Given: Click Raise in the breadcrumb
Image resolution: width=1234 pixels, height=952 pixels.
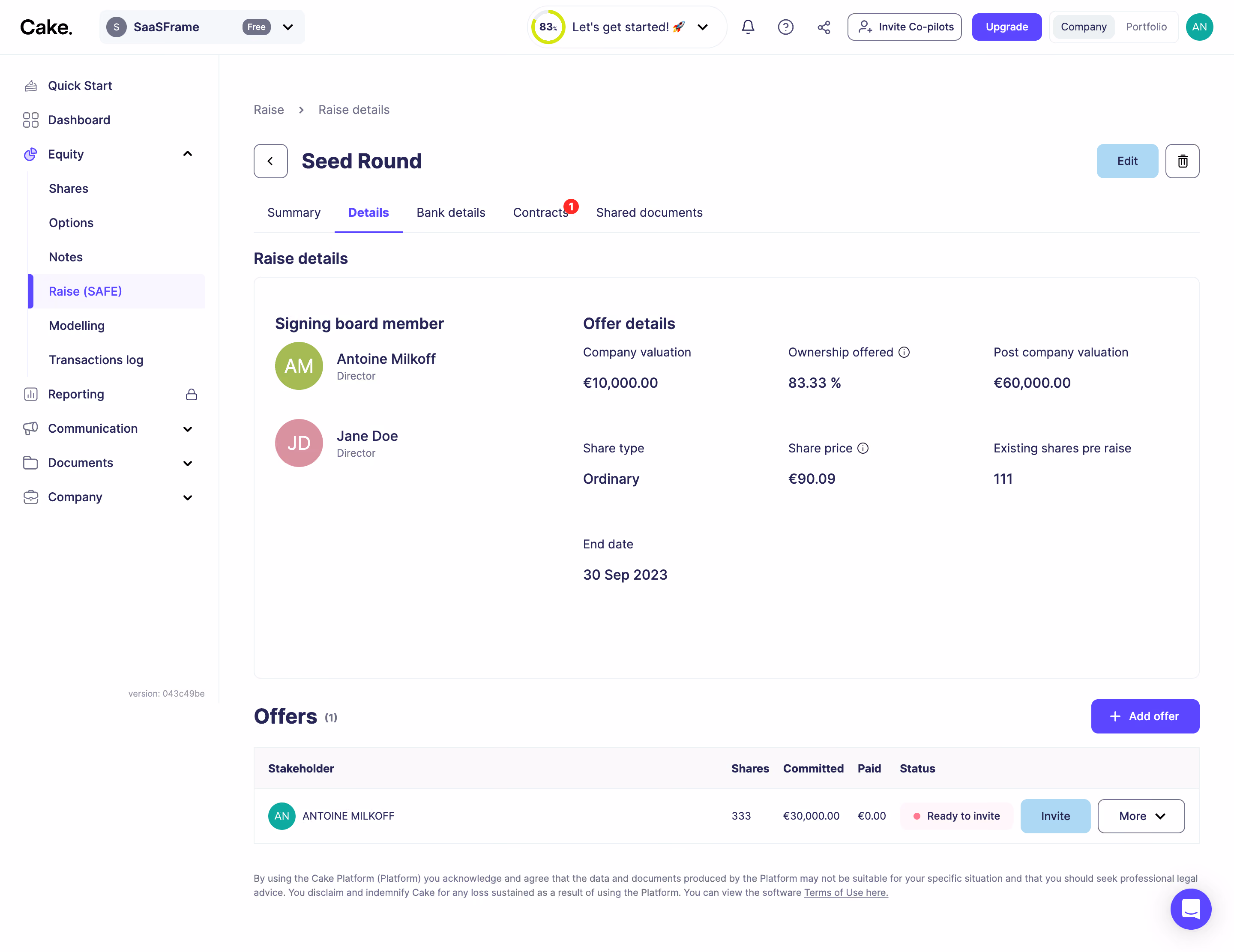Looking at the screenshot, I should pos(269,110).
